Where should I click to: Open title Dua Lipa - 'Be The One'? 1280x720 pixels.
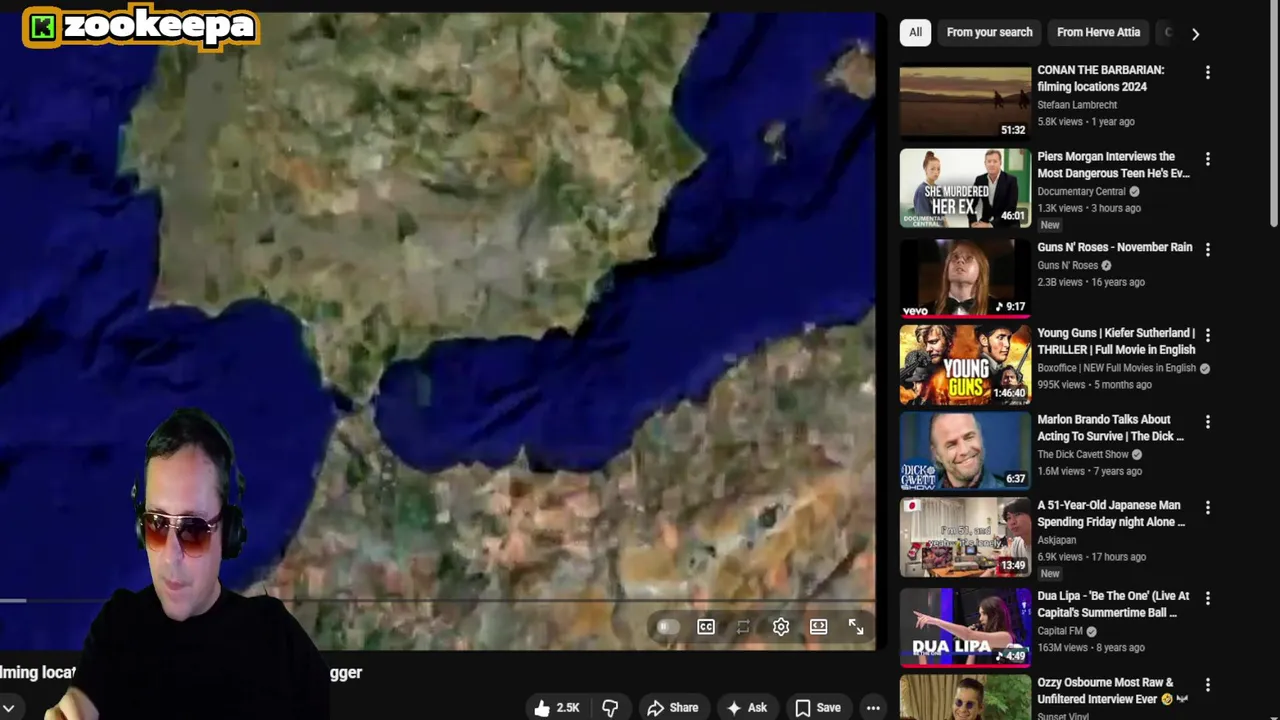[1113, 604]
